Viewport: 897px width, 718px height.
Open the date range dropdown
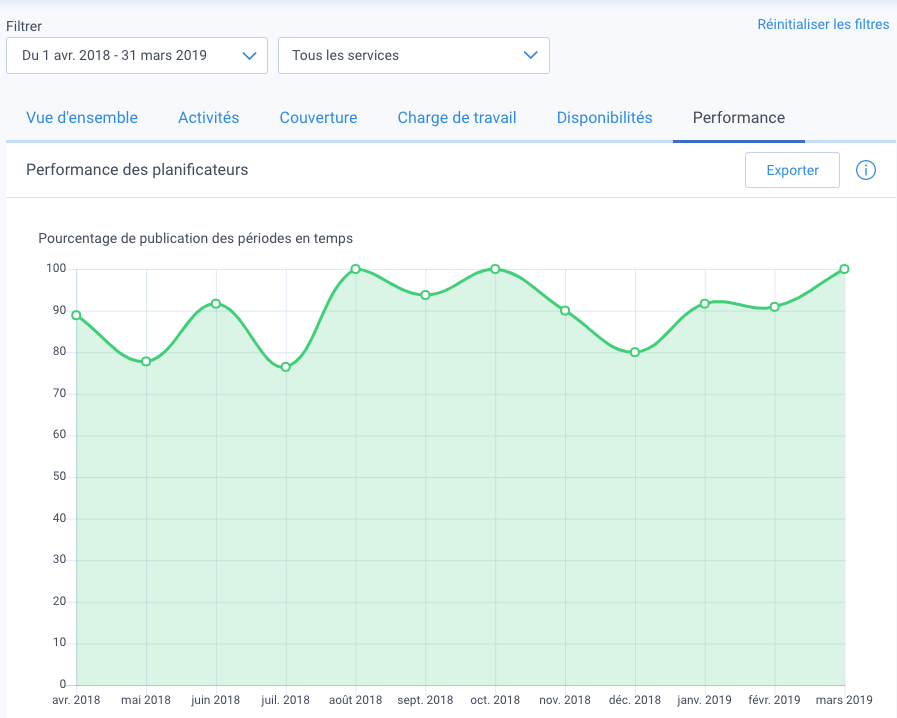137,55
